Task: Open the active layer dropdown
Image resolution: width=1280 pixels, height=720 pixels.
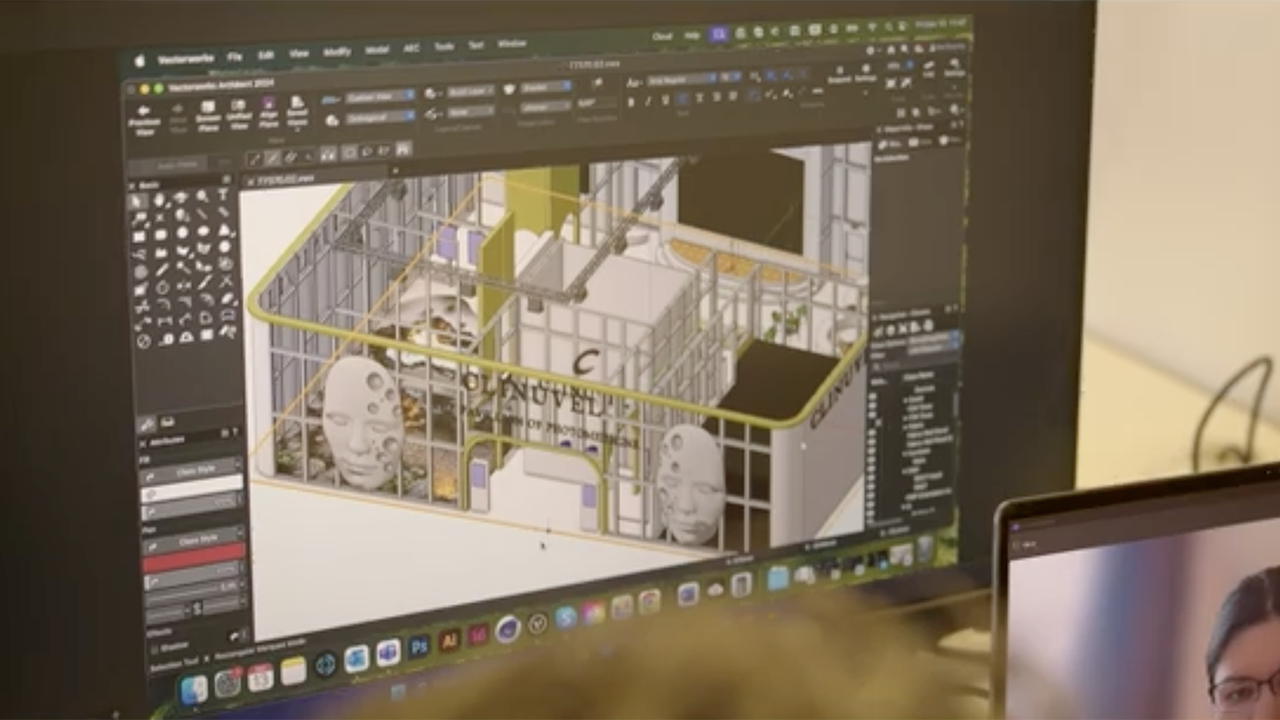Action: click(470, 91)
